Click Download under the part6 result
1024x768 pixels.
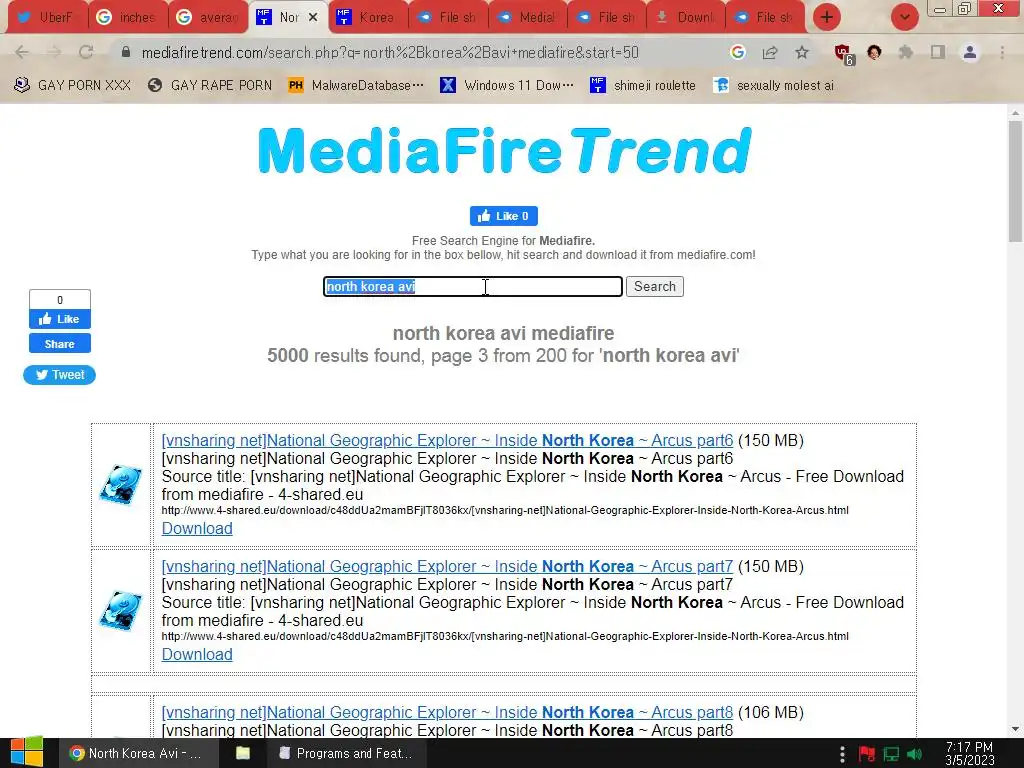click(197, 528)
